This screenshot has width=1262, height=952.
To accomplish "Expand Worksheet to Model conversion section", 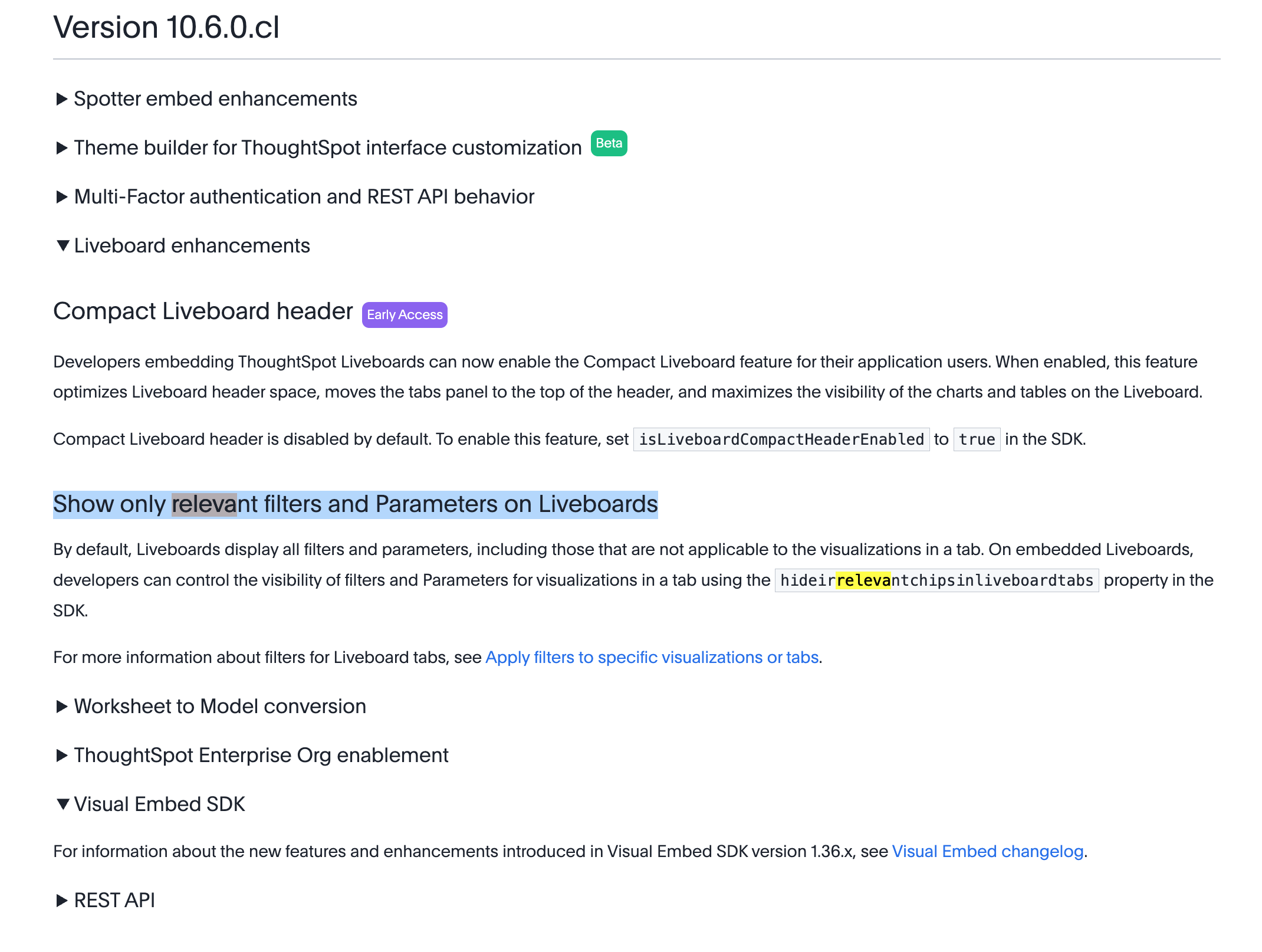I will 219,707.
